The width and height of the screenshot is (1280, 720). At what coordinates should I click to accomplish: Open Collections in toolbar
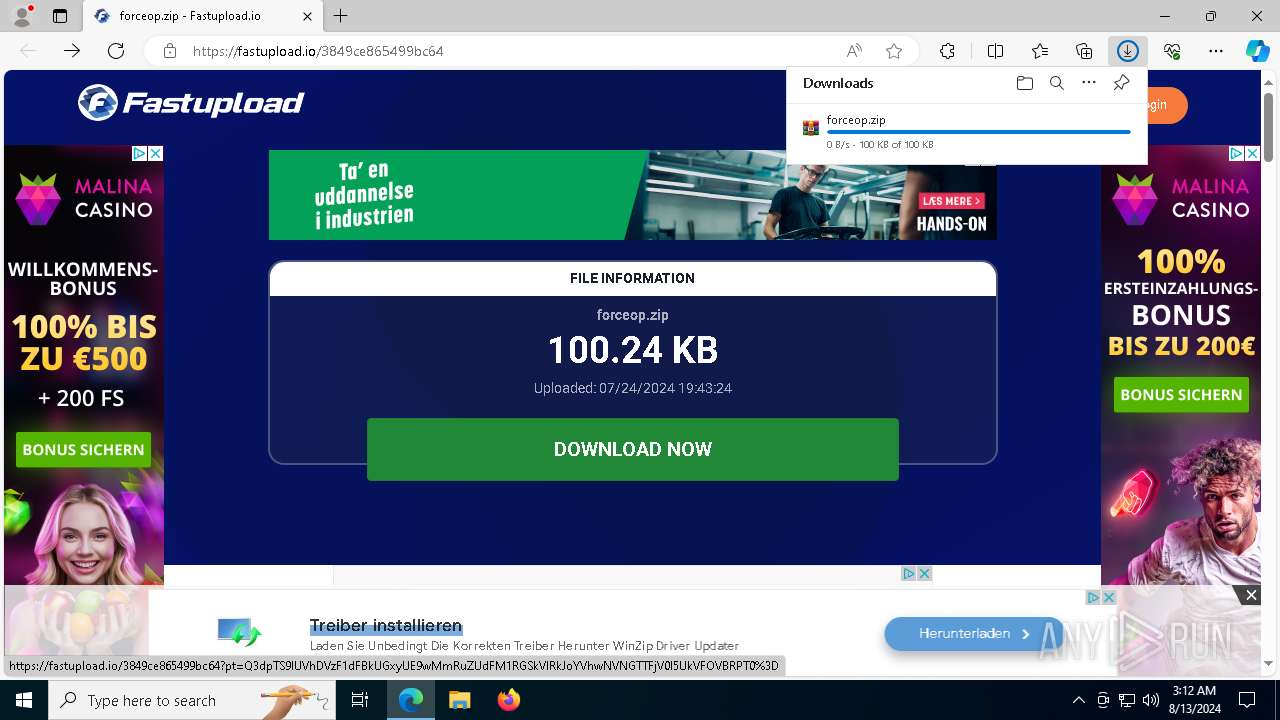click(1084, 51)
